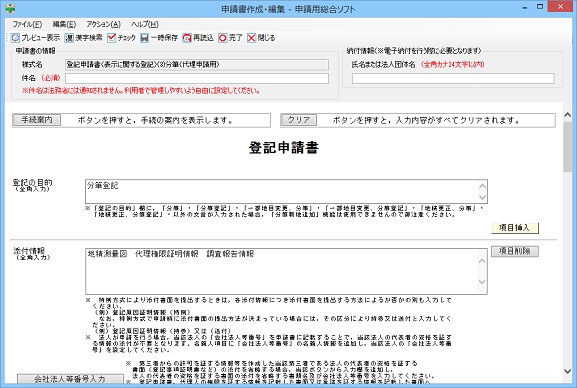Click down arrow of main vertical scrollbar

point(567,371)
